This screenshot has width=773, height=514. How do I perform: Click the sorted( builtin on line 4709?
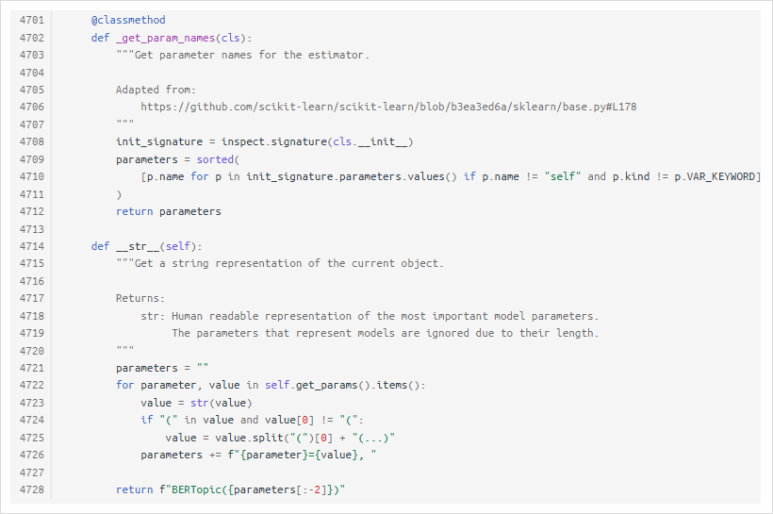pyautogui.click(x=218, y=159)
